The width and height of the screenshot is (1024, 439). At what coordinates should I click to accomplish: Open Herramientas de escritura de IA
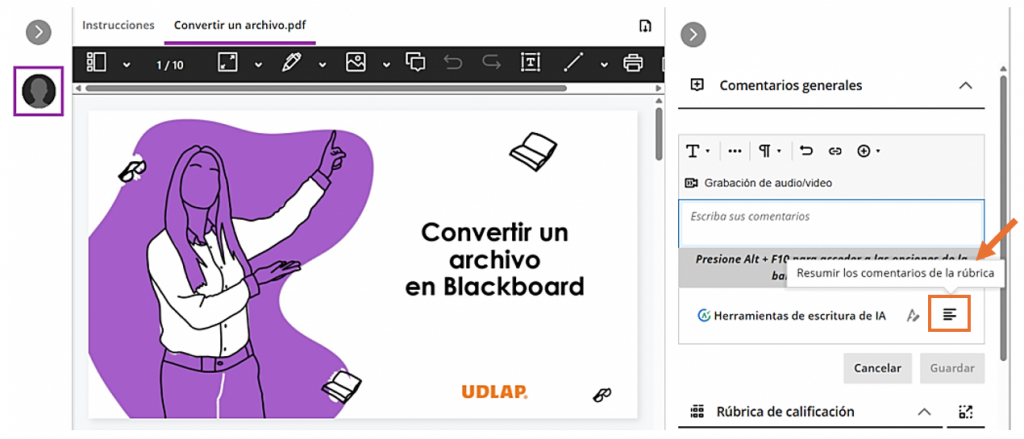[x=792, y=316]
